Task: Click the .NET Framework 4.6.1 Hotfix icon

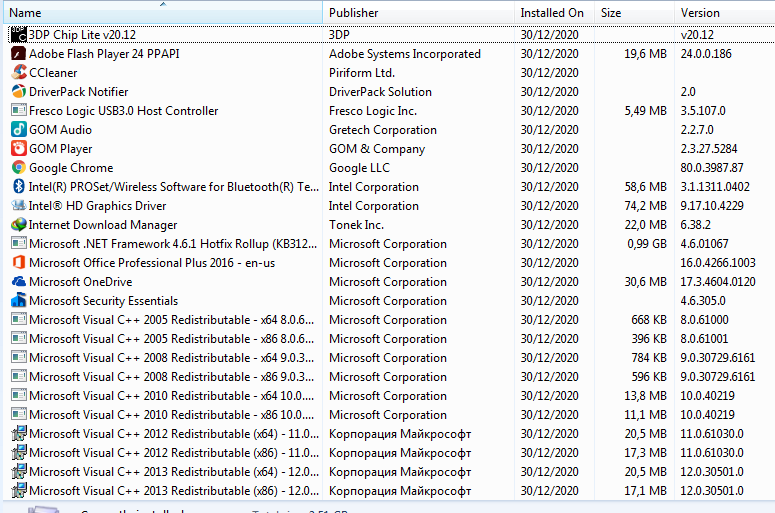Action: pyautogui.click(x=19, y=244)
